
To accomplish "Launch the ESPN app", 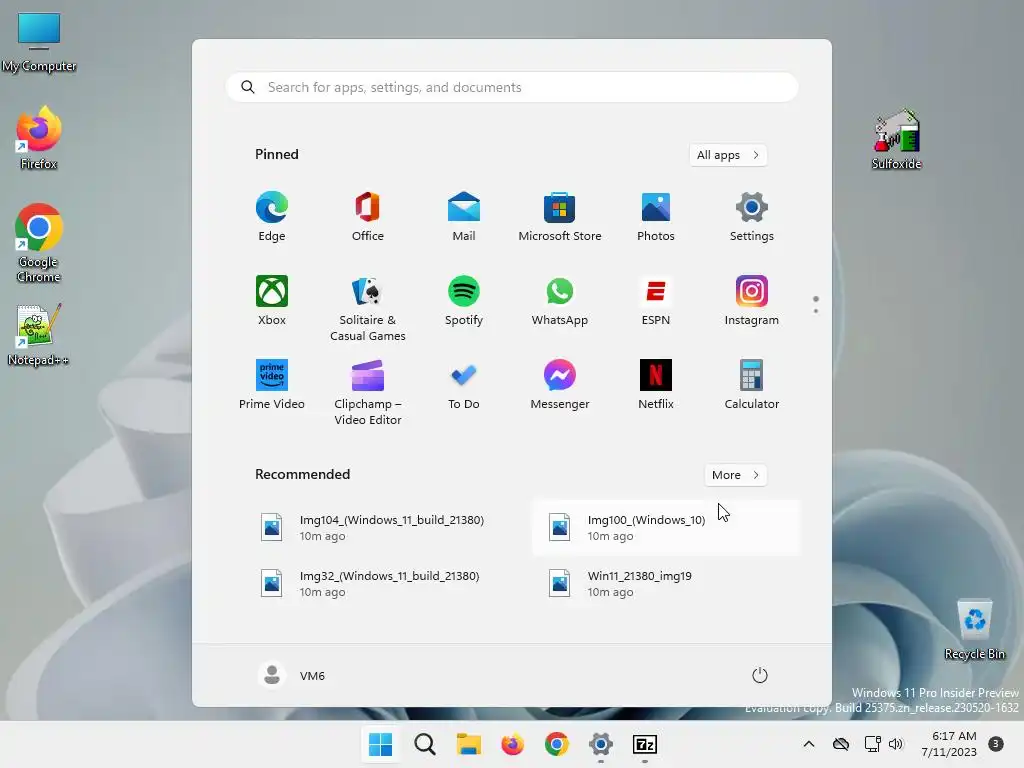I will [656, 300].
